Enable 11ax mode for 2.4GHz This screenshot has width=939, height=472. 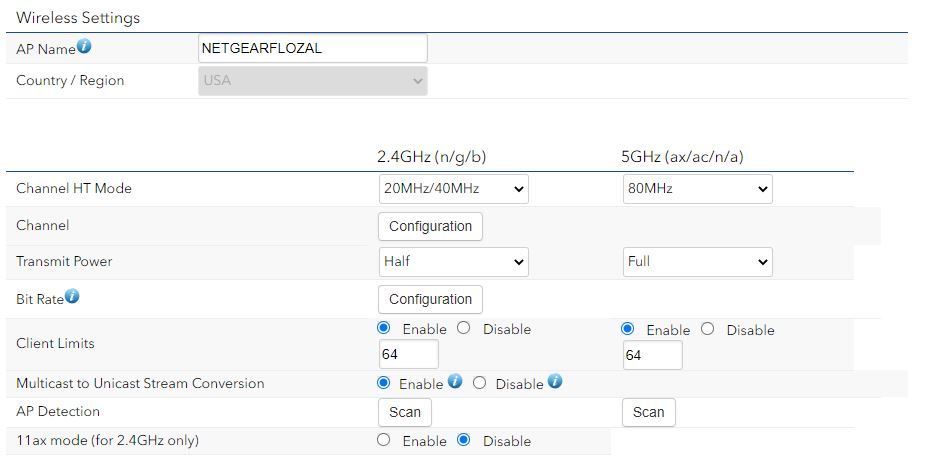pos(384,440)
